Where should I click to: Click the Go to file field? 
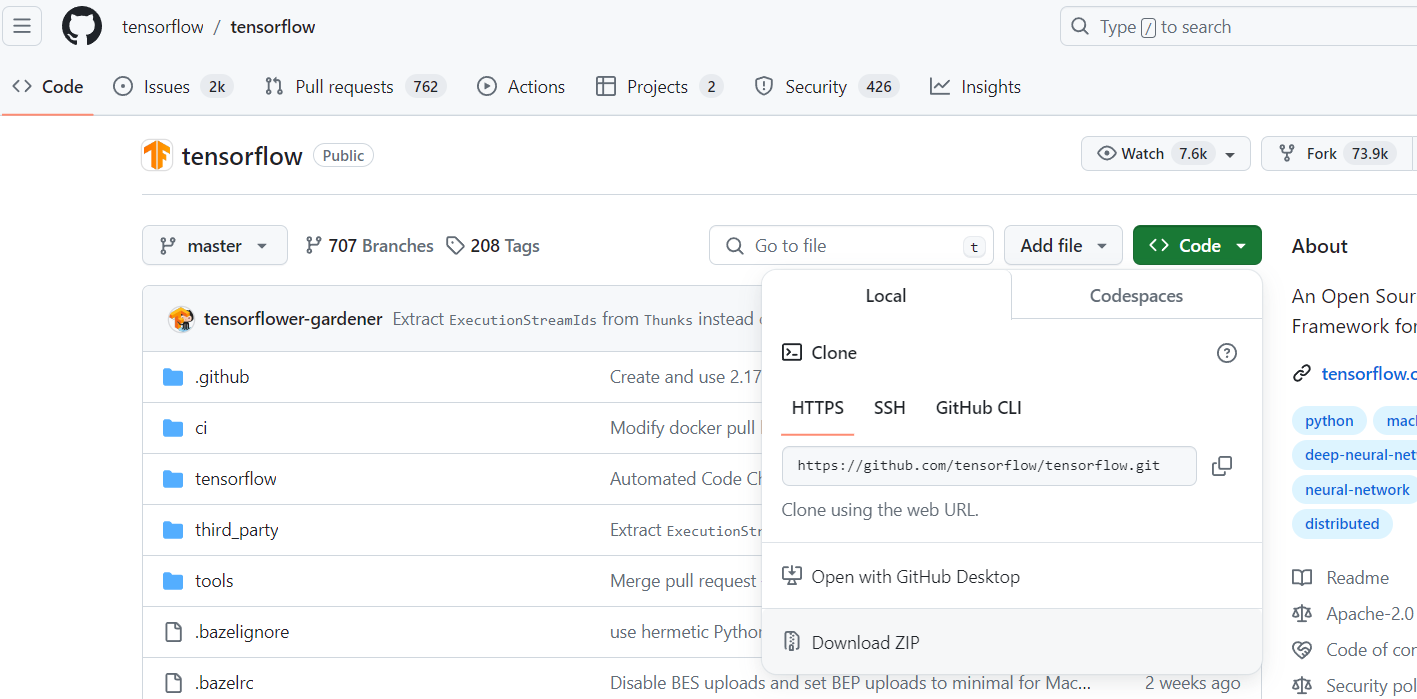(x=850, y=246)
